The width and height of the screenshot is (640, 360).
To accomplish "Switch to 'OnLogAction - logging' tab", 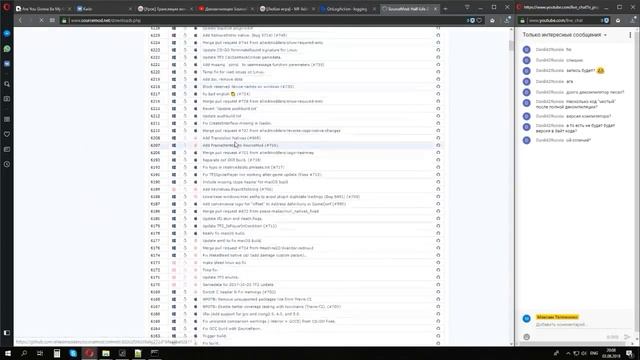I will (x=349, y=9).
